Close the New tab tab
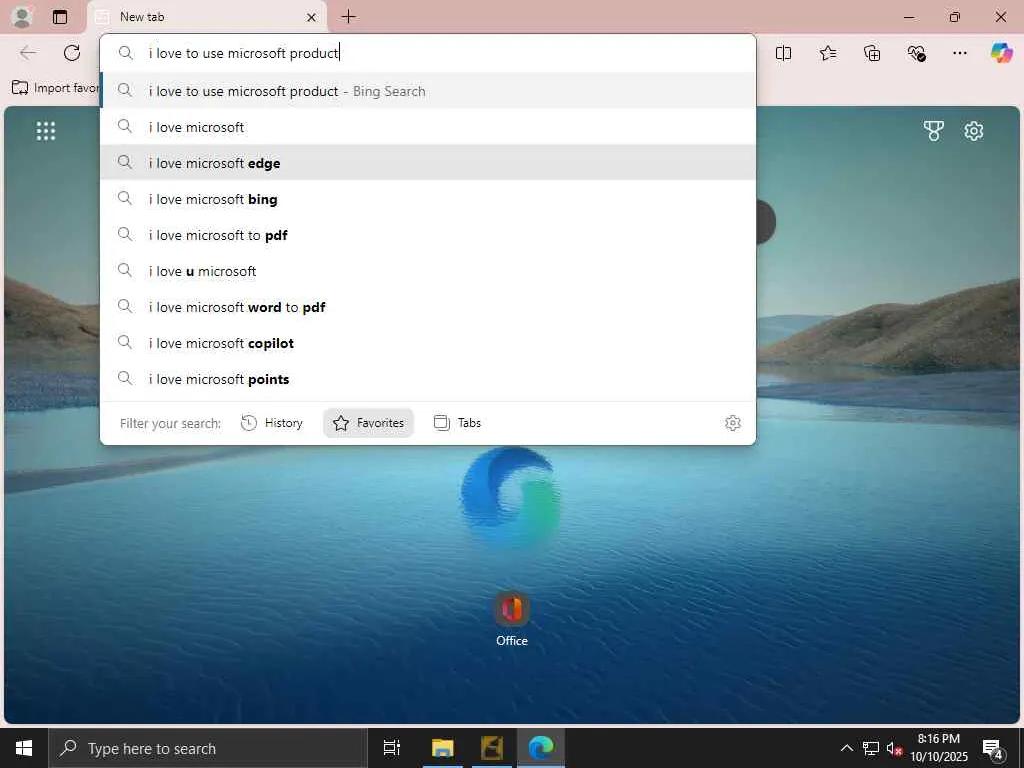This screenshot has width=1024, height=768. pos(312,17)
